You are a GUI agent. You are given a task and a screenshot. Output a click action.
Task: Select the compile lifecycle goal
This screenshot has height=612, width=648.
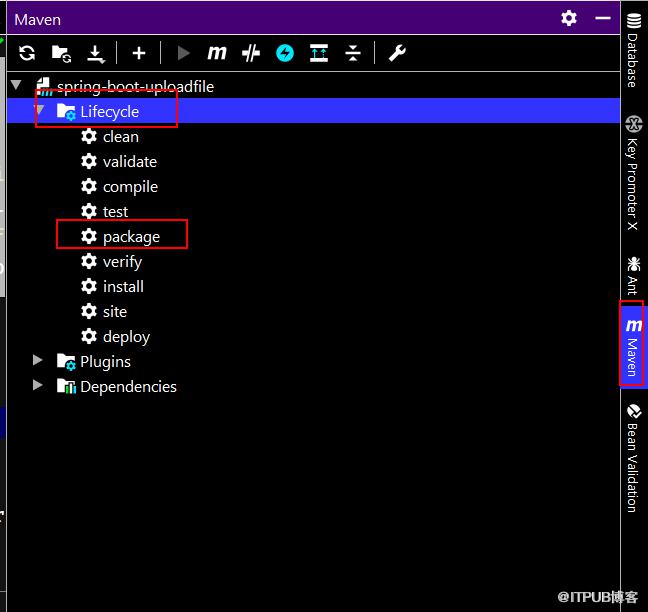(130, 187)
